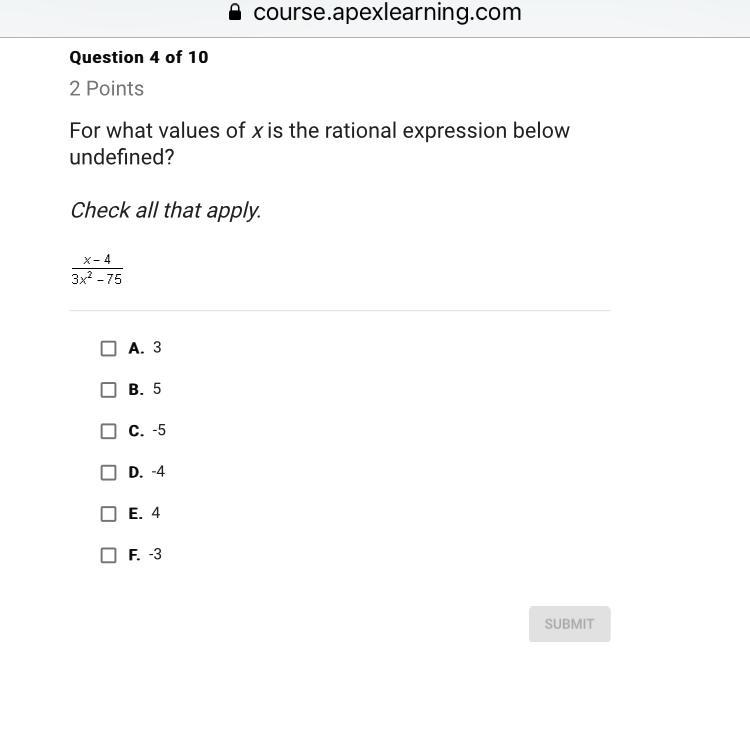Click the padlock icon beside the URL
The width and height of the screenshot is (750, 750).
235,13
